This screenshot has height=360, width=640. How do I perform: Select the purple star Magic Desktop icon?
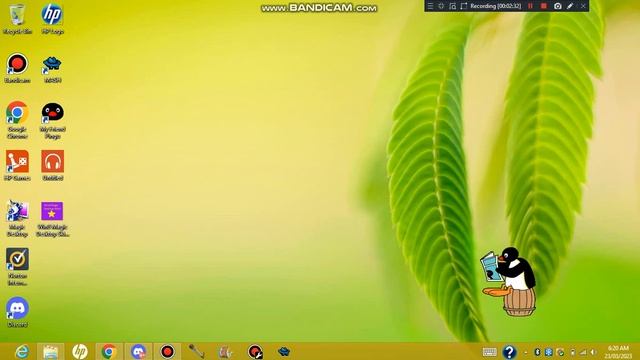point(53,218)
